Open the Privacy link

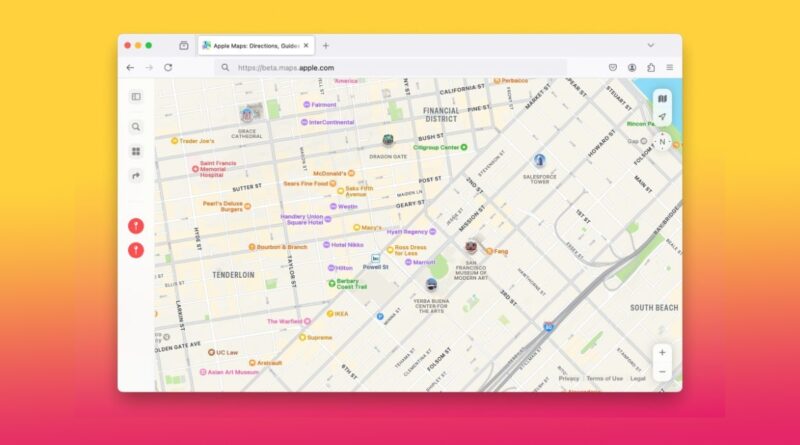click(569, 379)
